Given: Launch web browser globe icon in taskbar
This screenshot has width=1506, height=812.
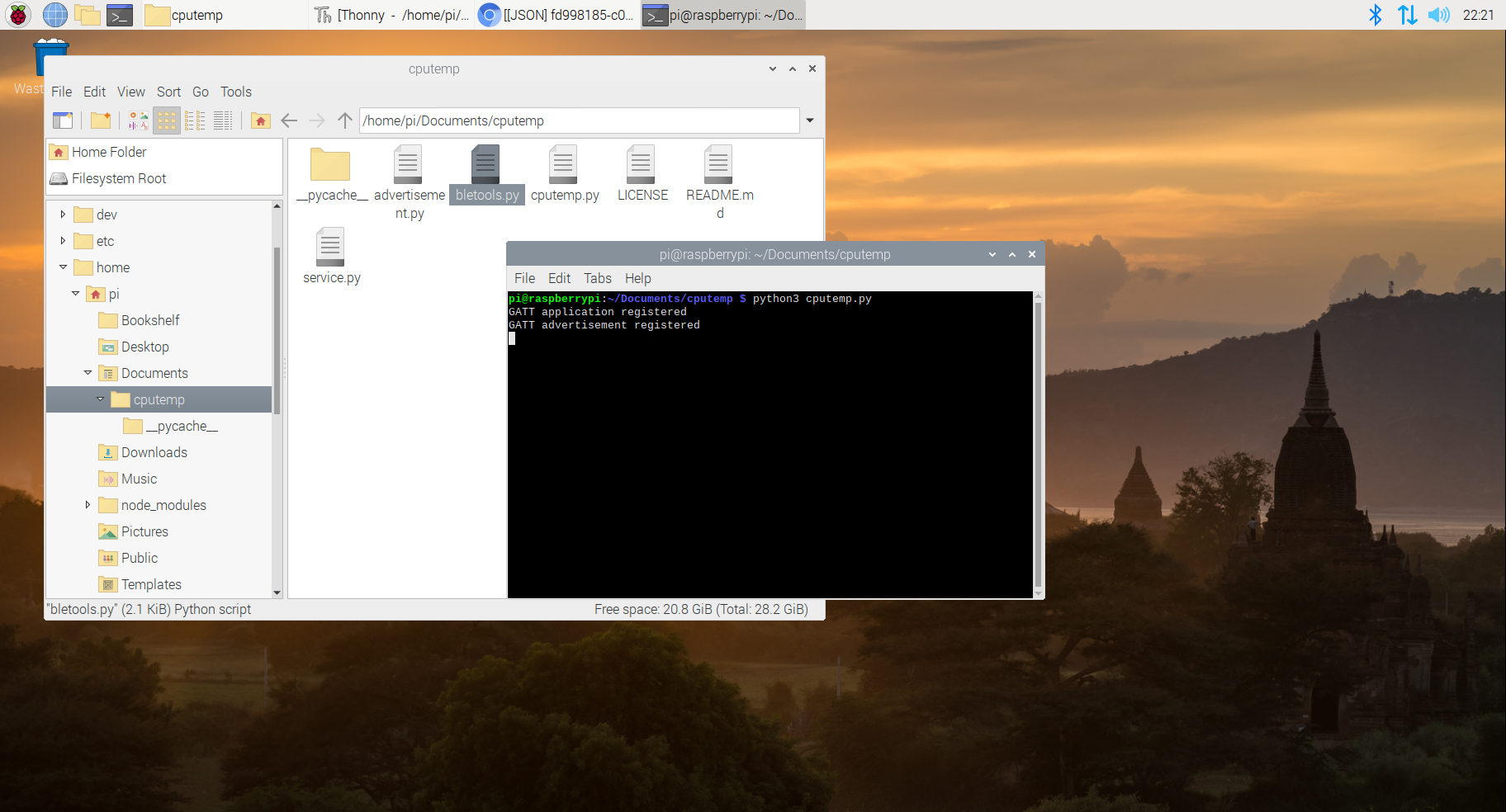Looking at the screenshot, I should (54, 15).
